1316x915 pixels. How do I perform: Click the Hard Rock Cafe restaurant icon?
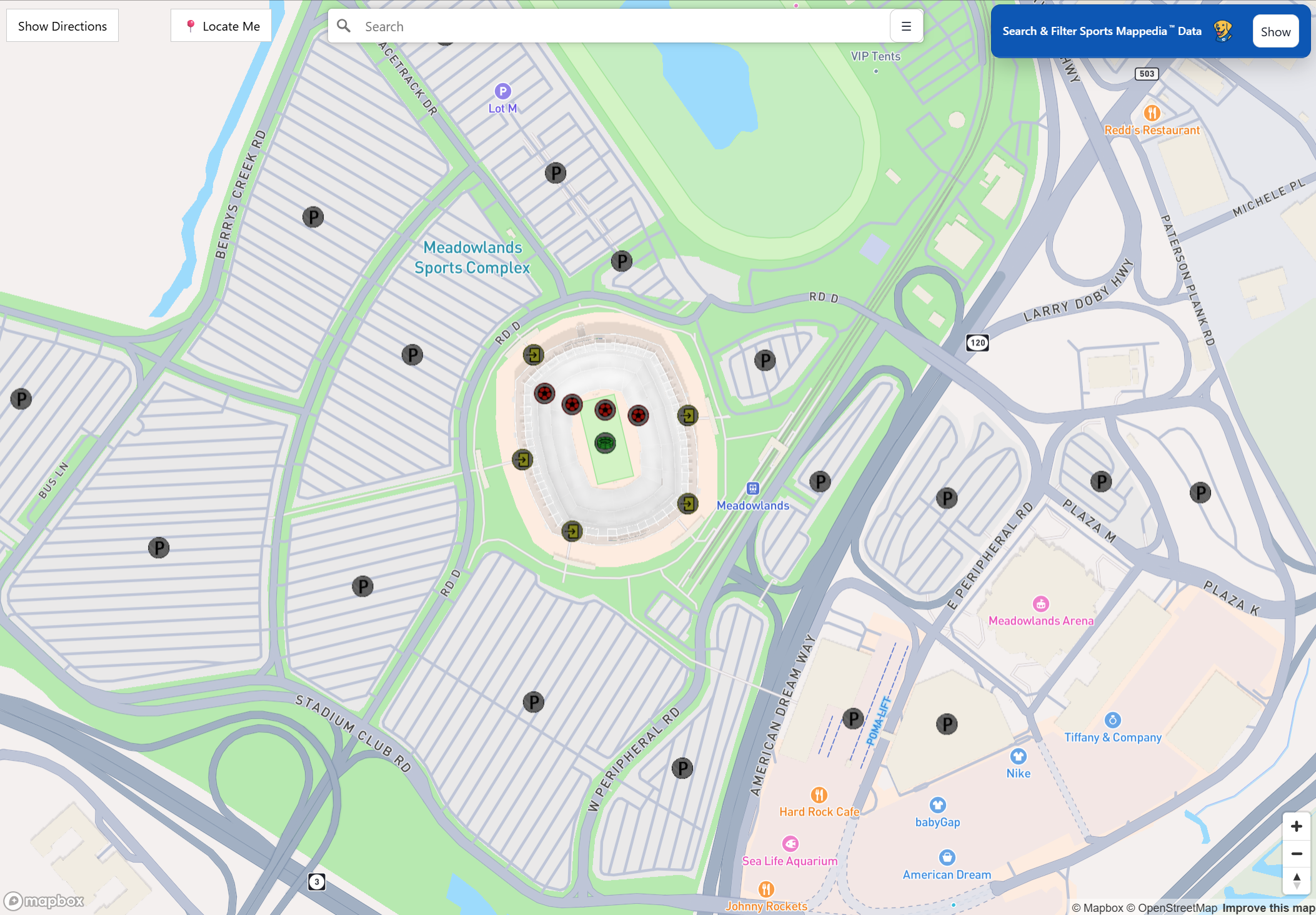[x=819, y=795]
